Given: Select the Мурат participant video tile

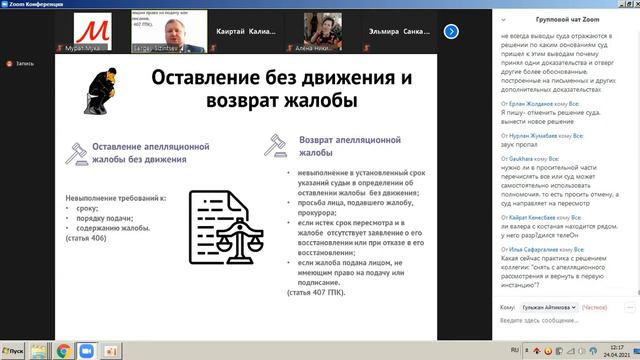Looking at the screenshot, I should pyautogui.click(x=92, y=32).
